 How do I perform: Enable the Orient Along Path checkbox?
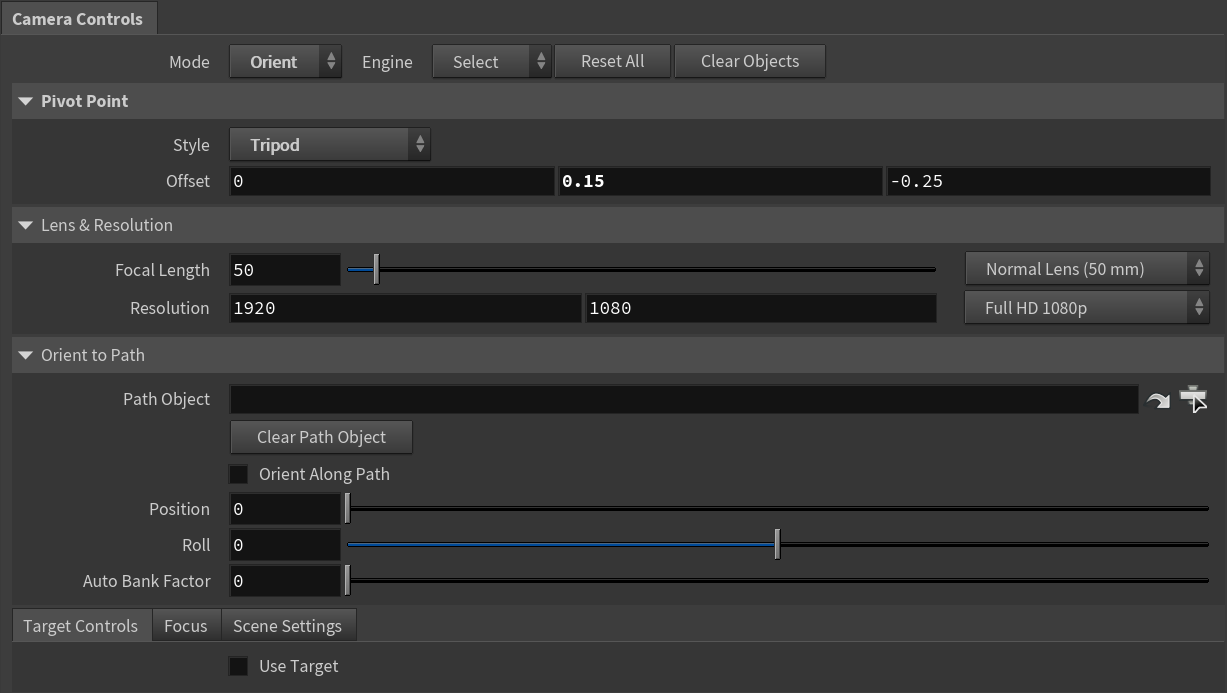click(239, 474)
